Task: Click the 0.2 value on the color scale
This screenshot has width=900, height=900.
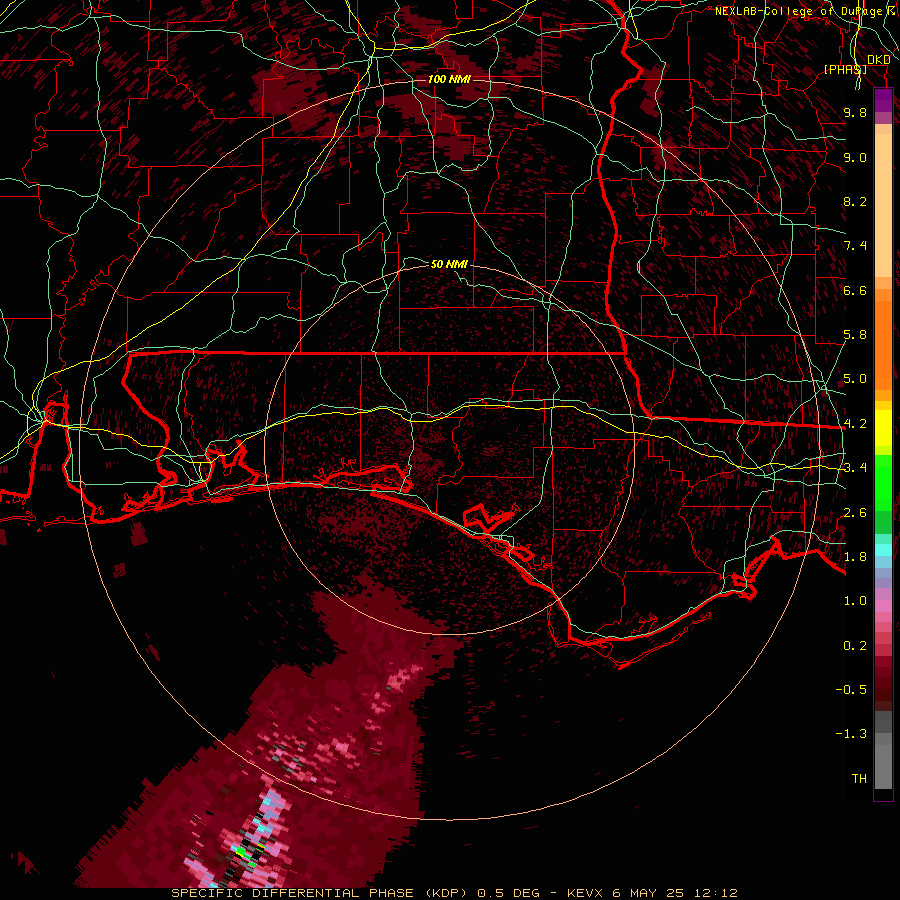Action: [x=855, y=646]
